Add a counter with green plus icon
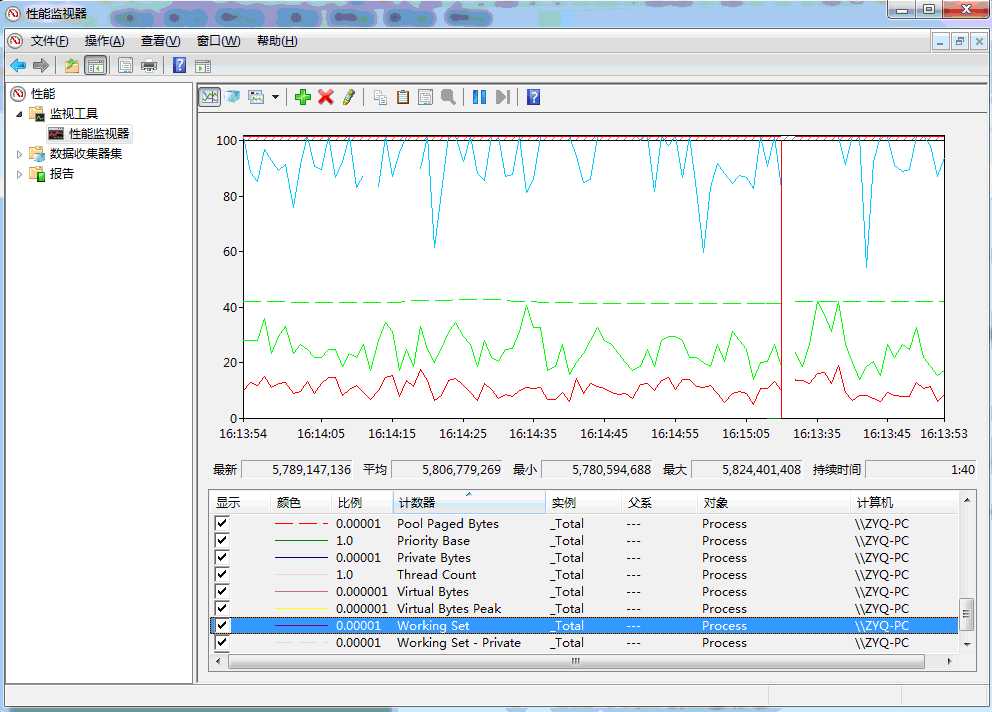This screenshot has height=712, width=992. 303,97
